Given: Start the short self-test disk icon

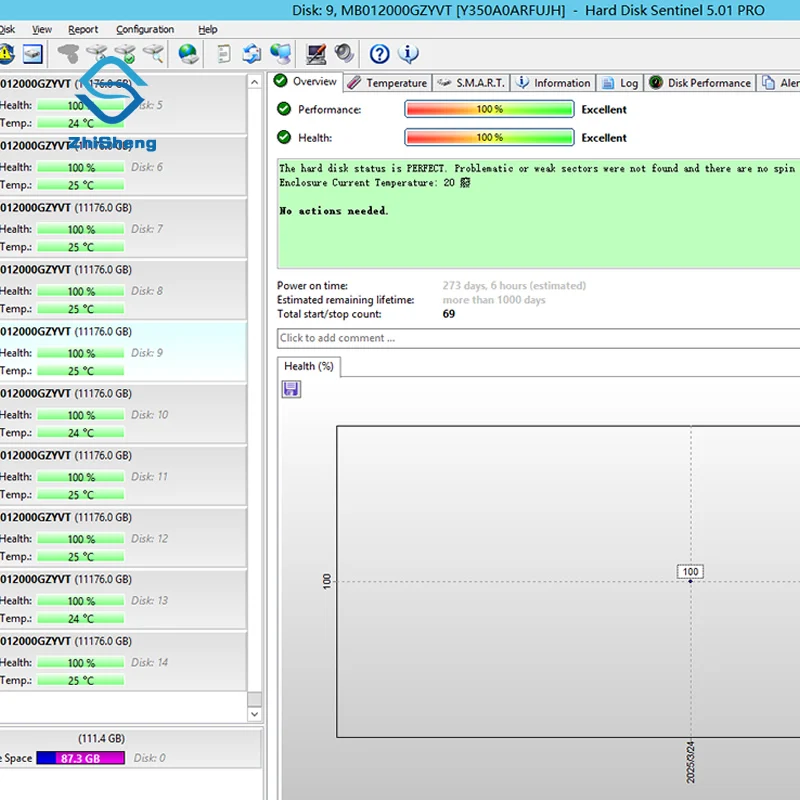Looking at the screenshot, I should click(x=96, y=54).
